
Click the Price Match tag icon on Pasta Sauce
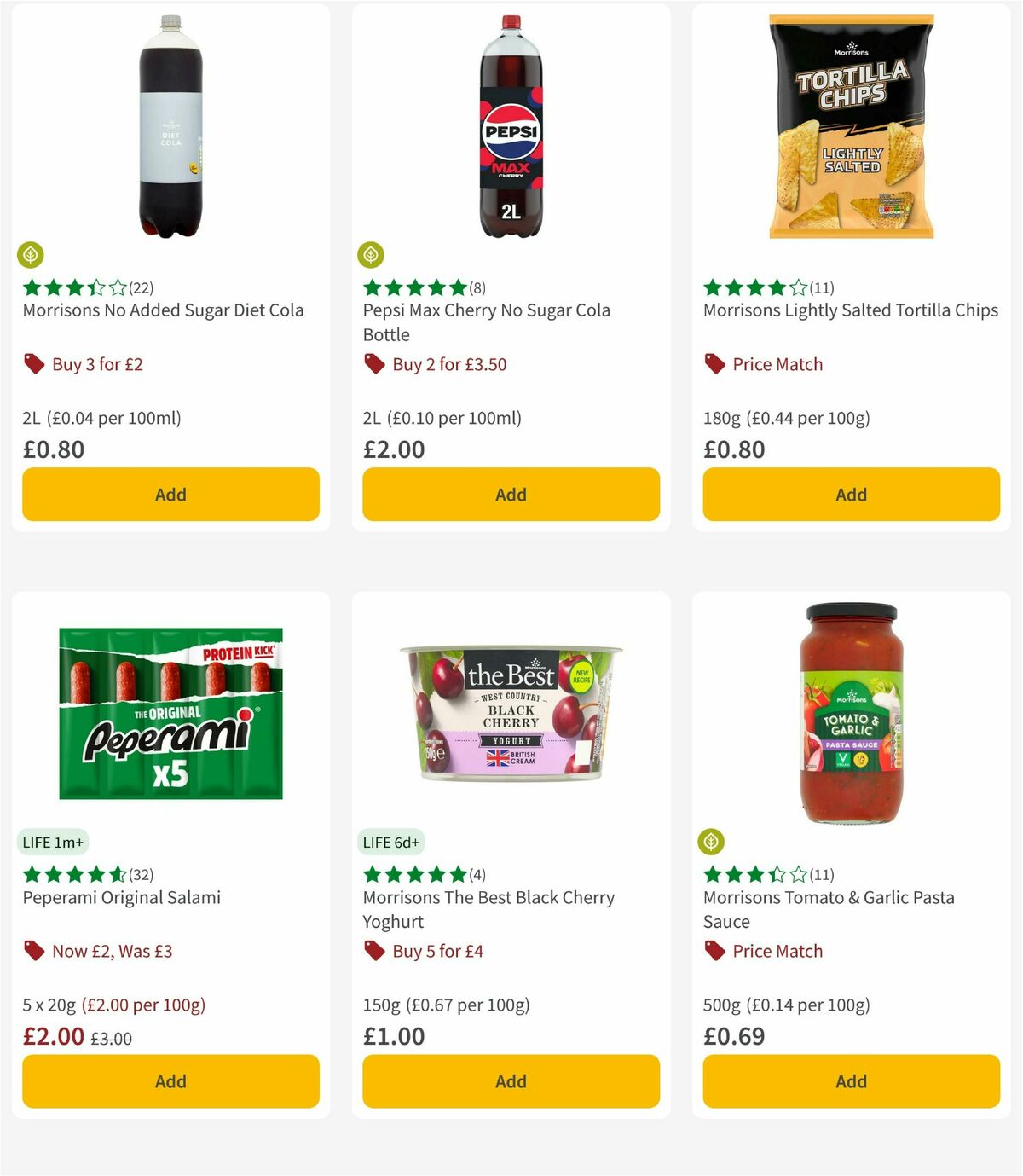pos(714,951)
